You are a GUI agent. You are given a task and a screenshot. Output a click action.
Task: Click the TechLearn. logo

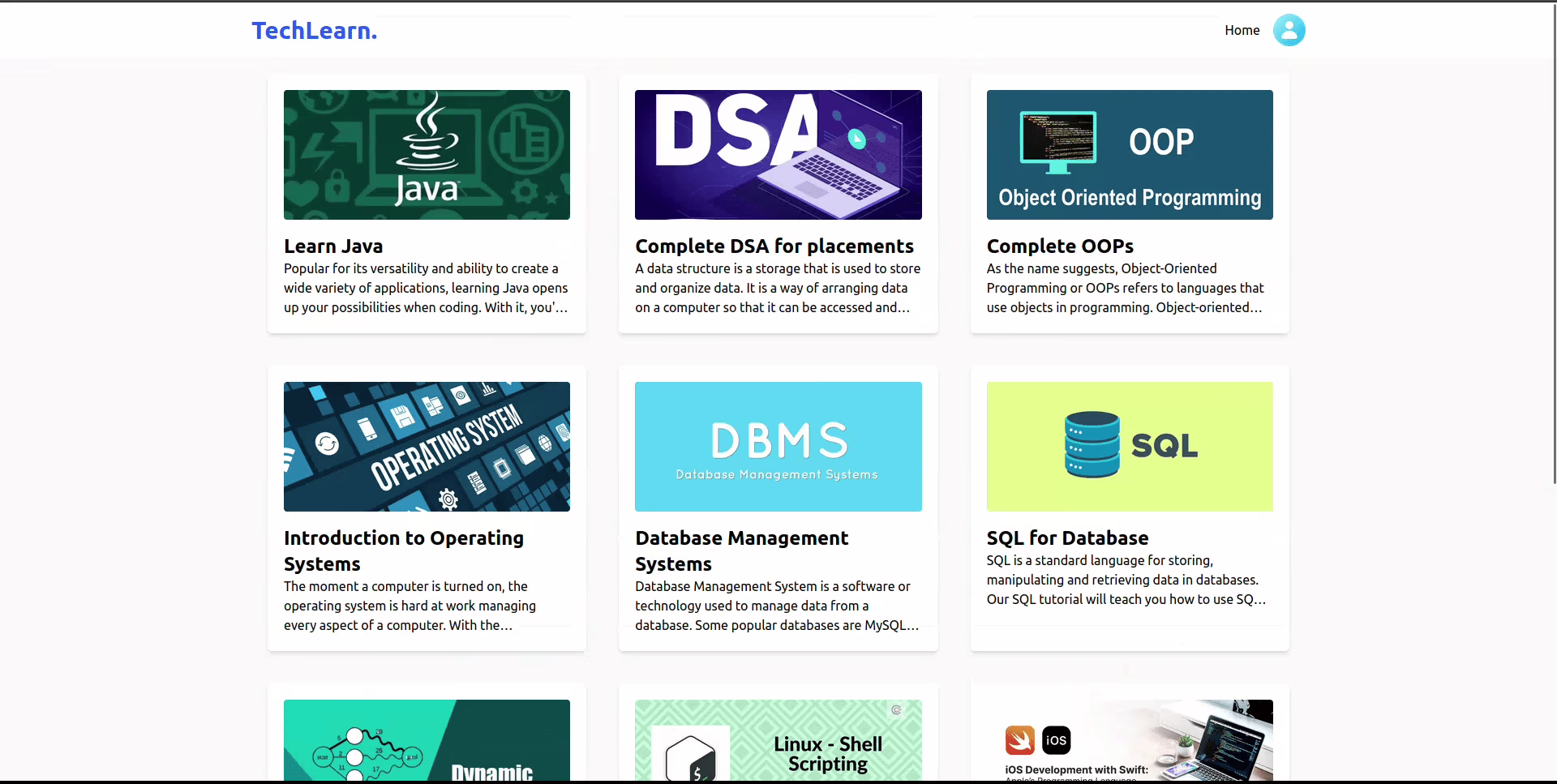tap(315, 30)
